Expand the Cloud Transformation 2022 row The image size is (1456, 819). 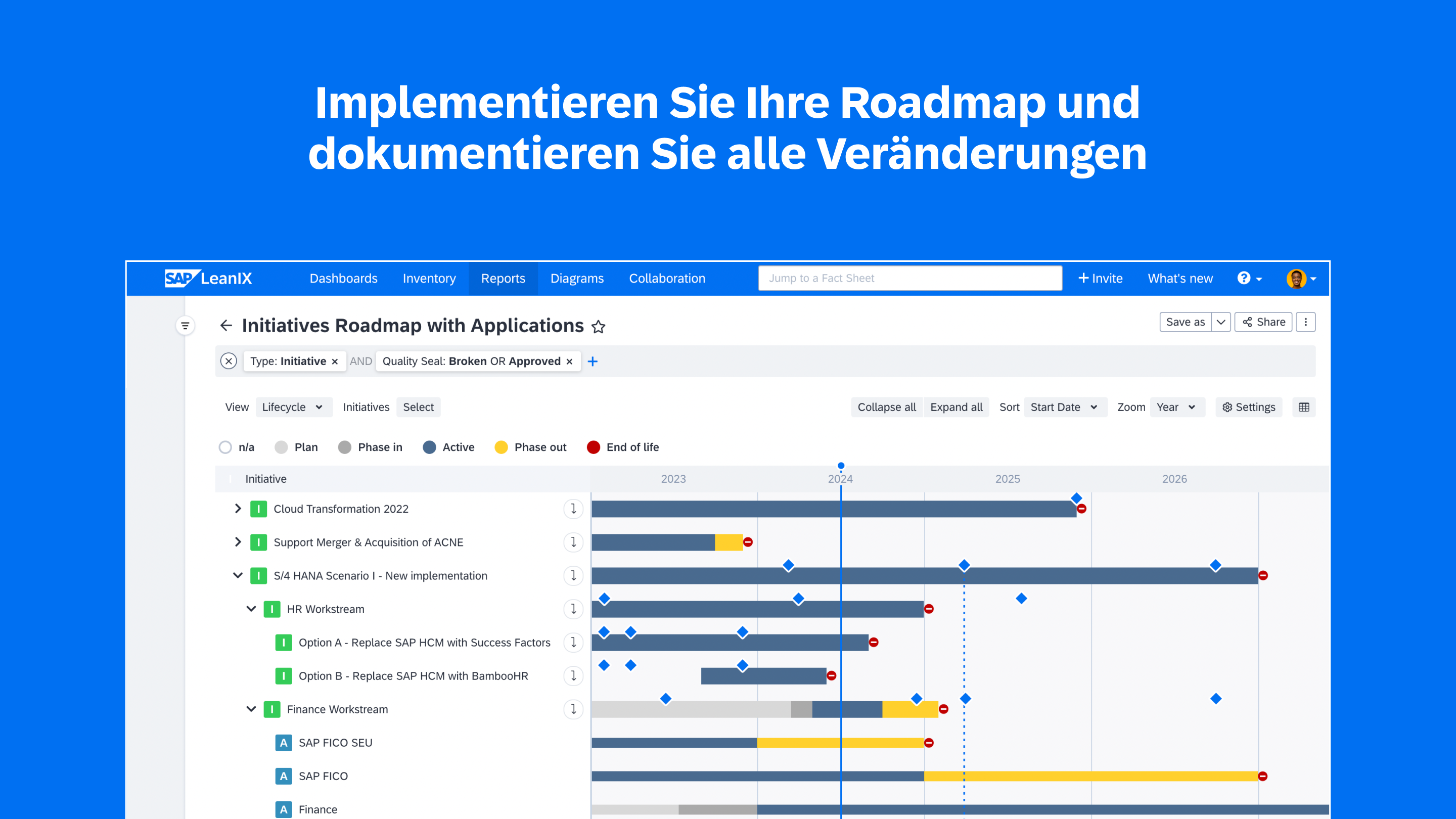238,509
